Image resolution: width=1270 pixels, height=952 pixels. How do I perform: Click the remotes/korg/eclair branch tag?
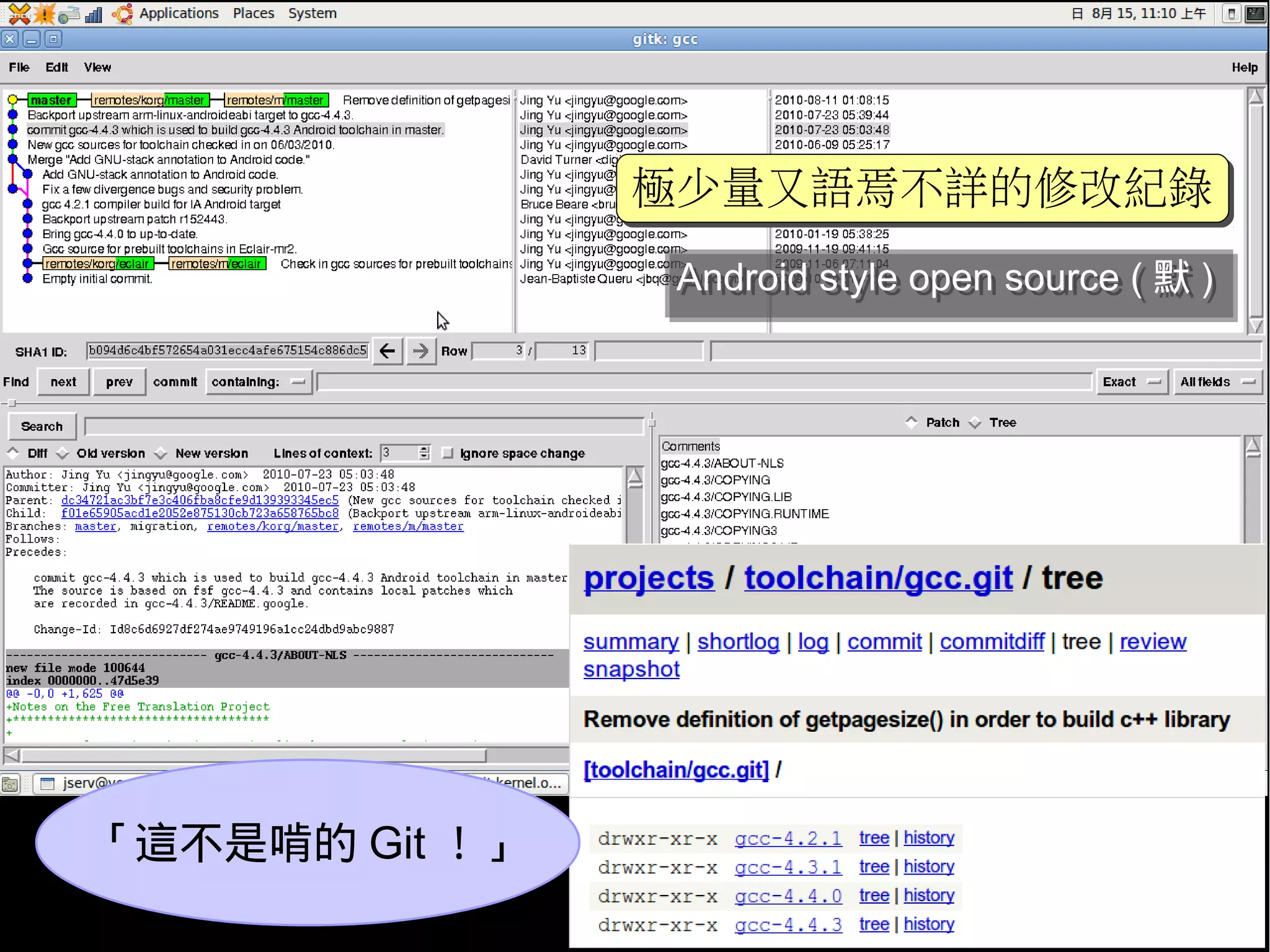click(x=97, y=264)
